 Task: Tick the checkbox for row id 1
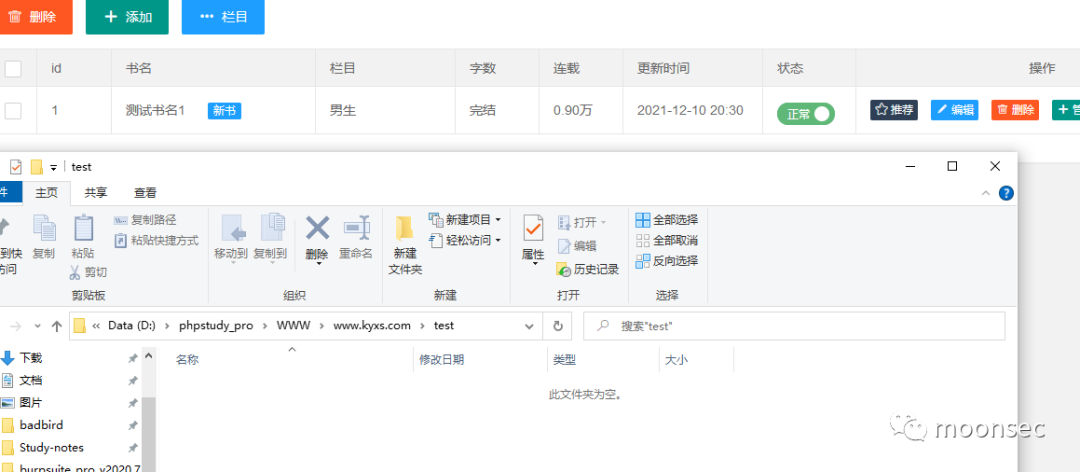[13, 110]
